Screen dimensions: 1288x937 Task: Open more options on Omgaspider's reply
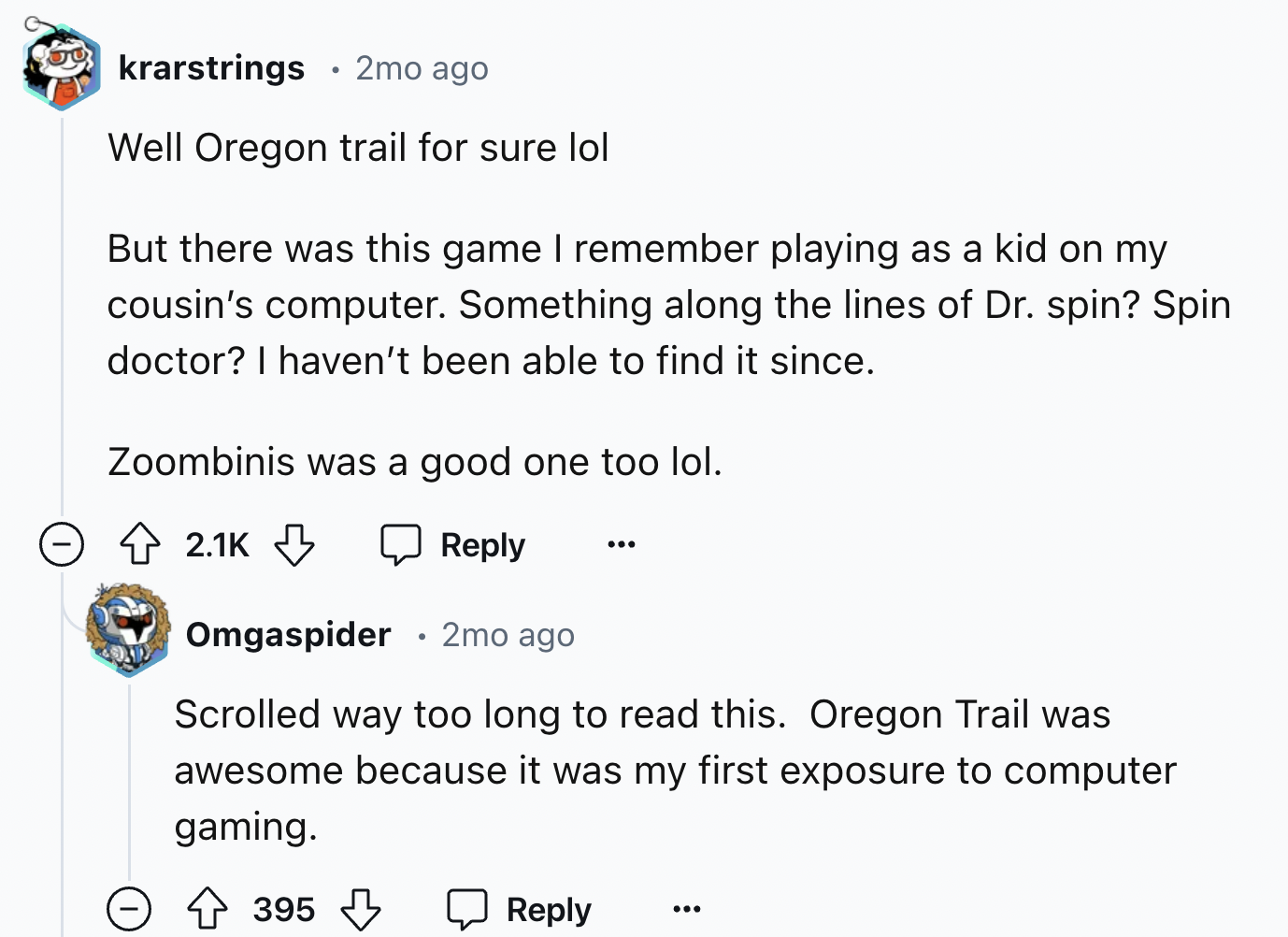point(686,909)
